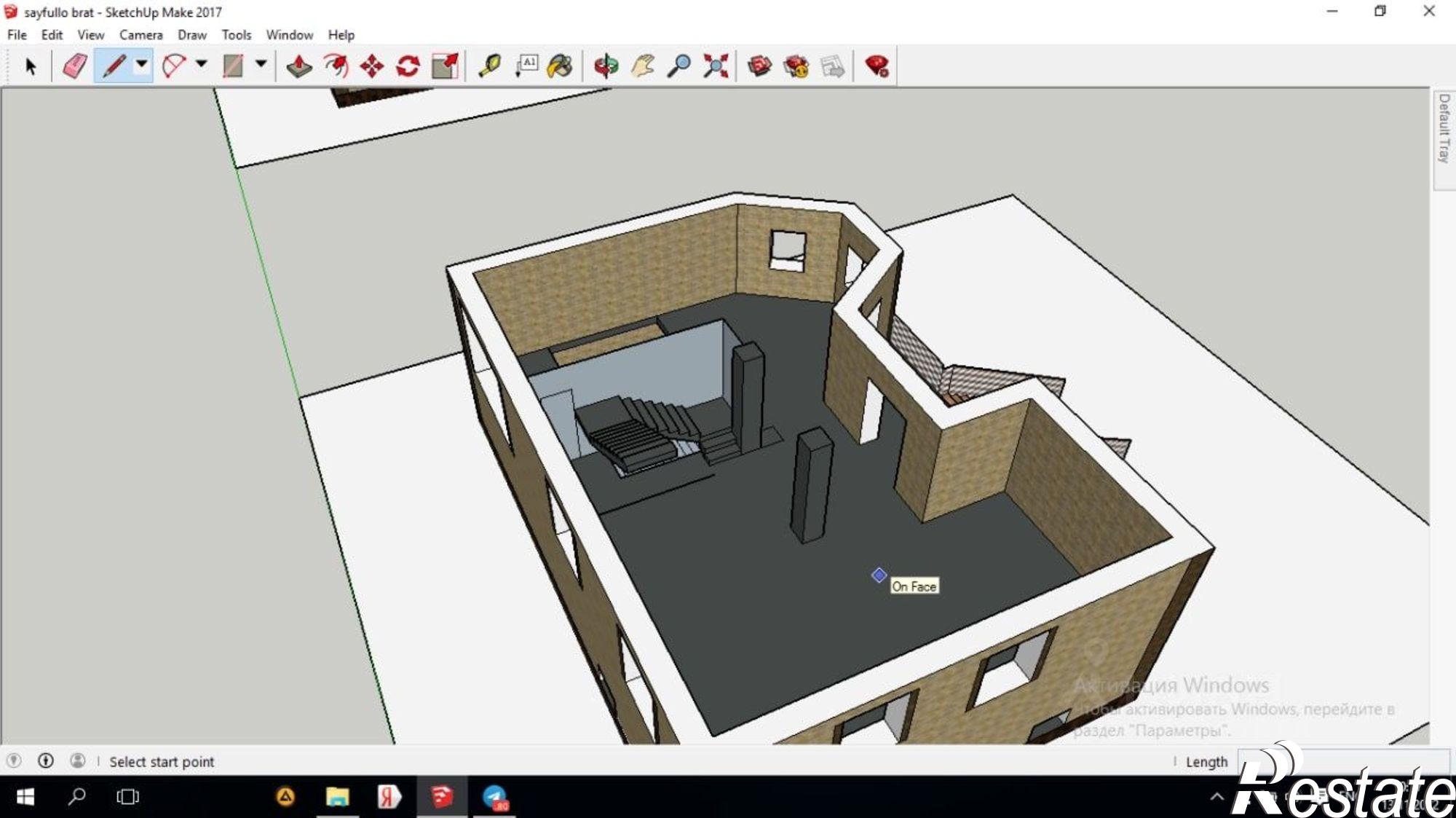Select the Eraser tool

click(75, 66)
